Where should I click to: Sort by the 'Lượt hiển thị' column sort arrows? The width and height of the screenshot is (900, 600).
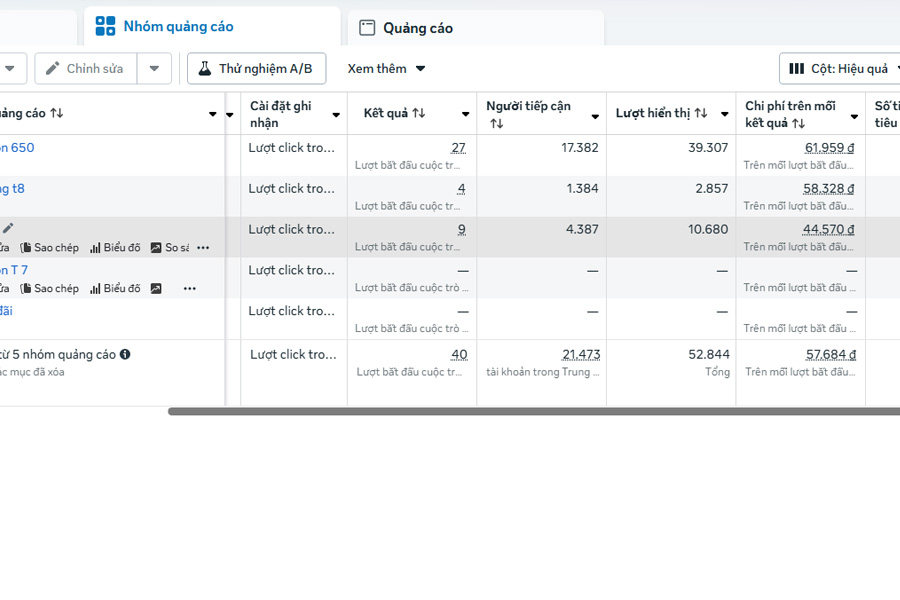pyautogui.click(x=701, y=114)
